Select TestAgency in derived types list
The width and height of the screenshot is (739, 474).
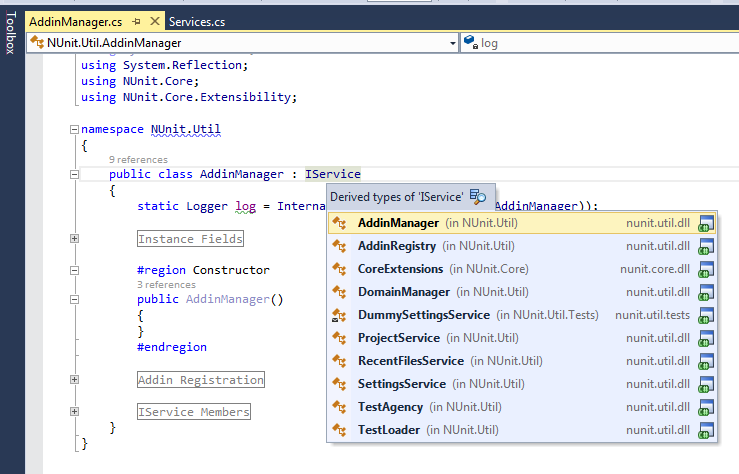(x=522, y=407)
